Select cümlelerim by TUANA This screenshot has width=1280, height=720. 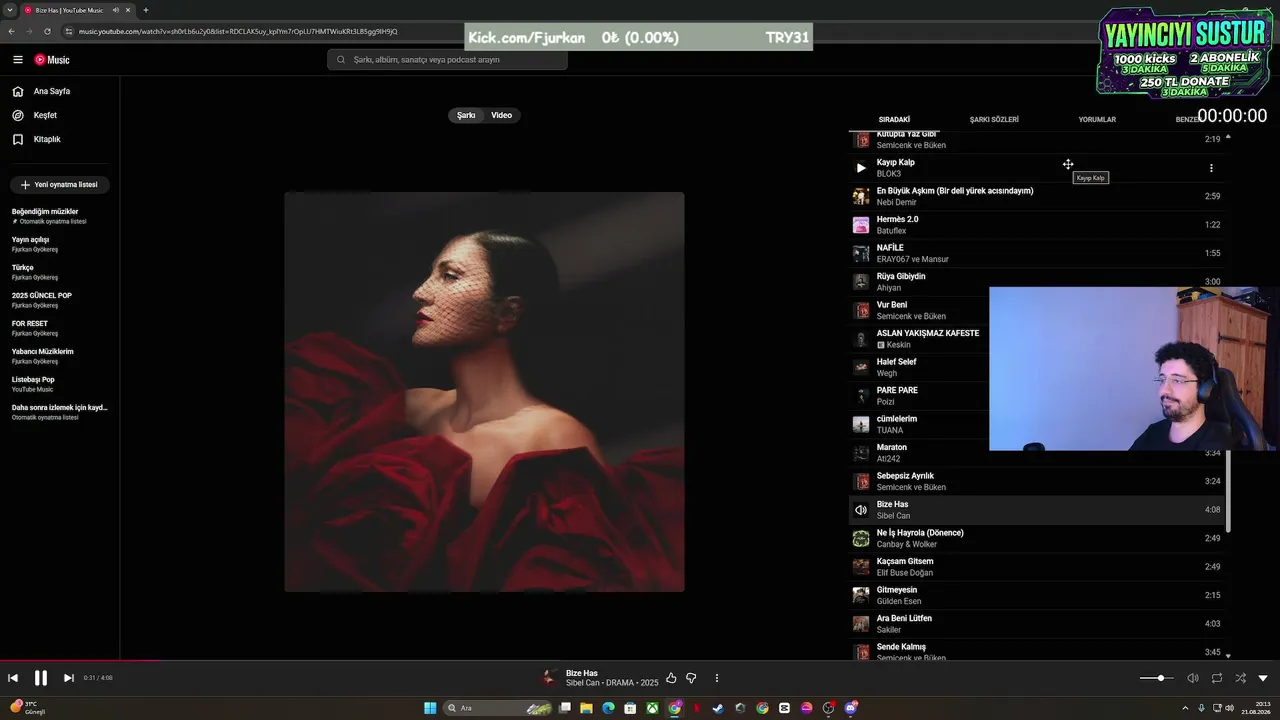click(x=919, y=424)
